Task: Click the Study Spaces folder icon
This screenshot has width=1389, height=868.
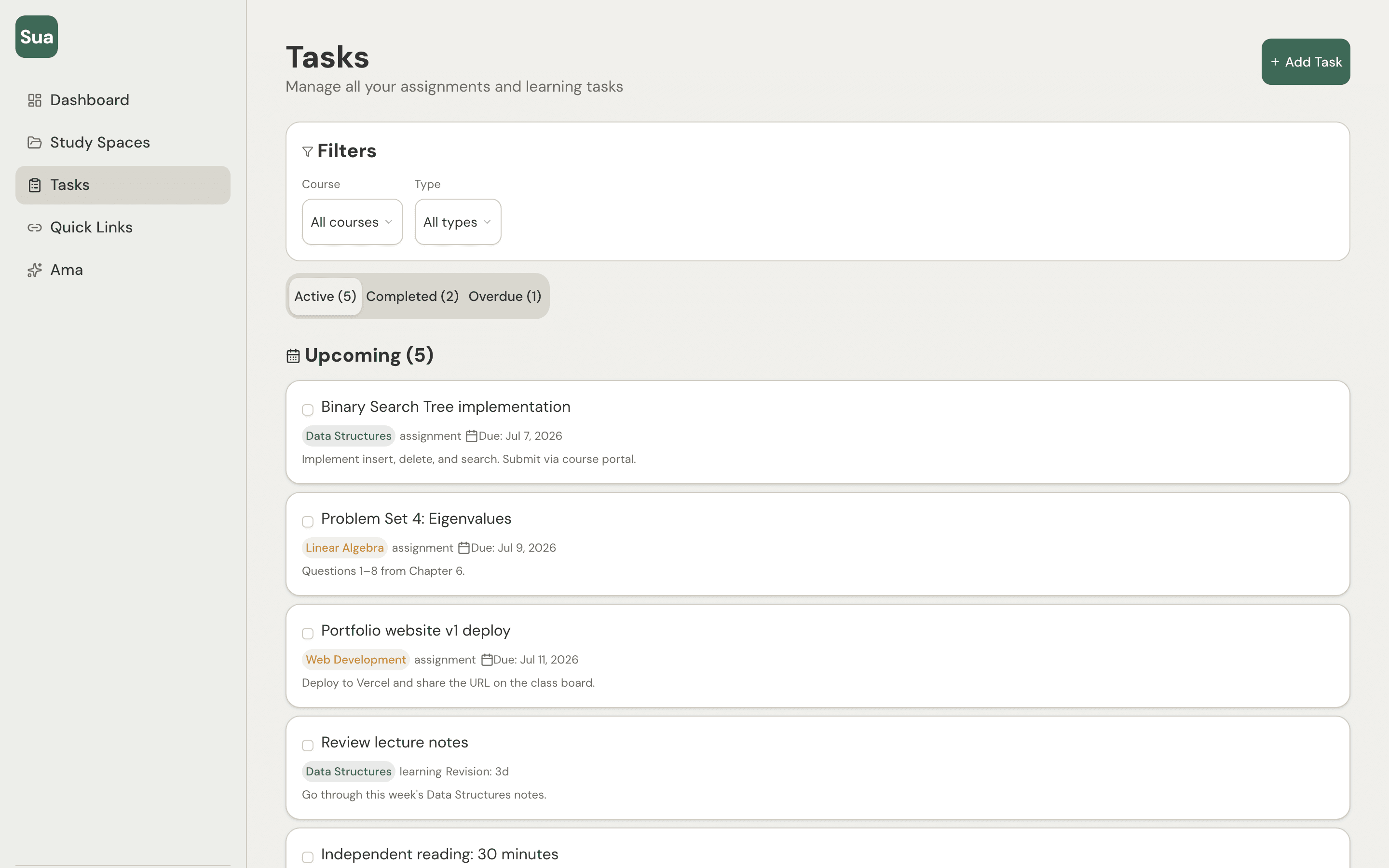Action: (x=34, y=142)
